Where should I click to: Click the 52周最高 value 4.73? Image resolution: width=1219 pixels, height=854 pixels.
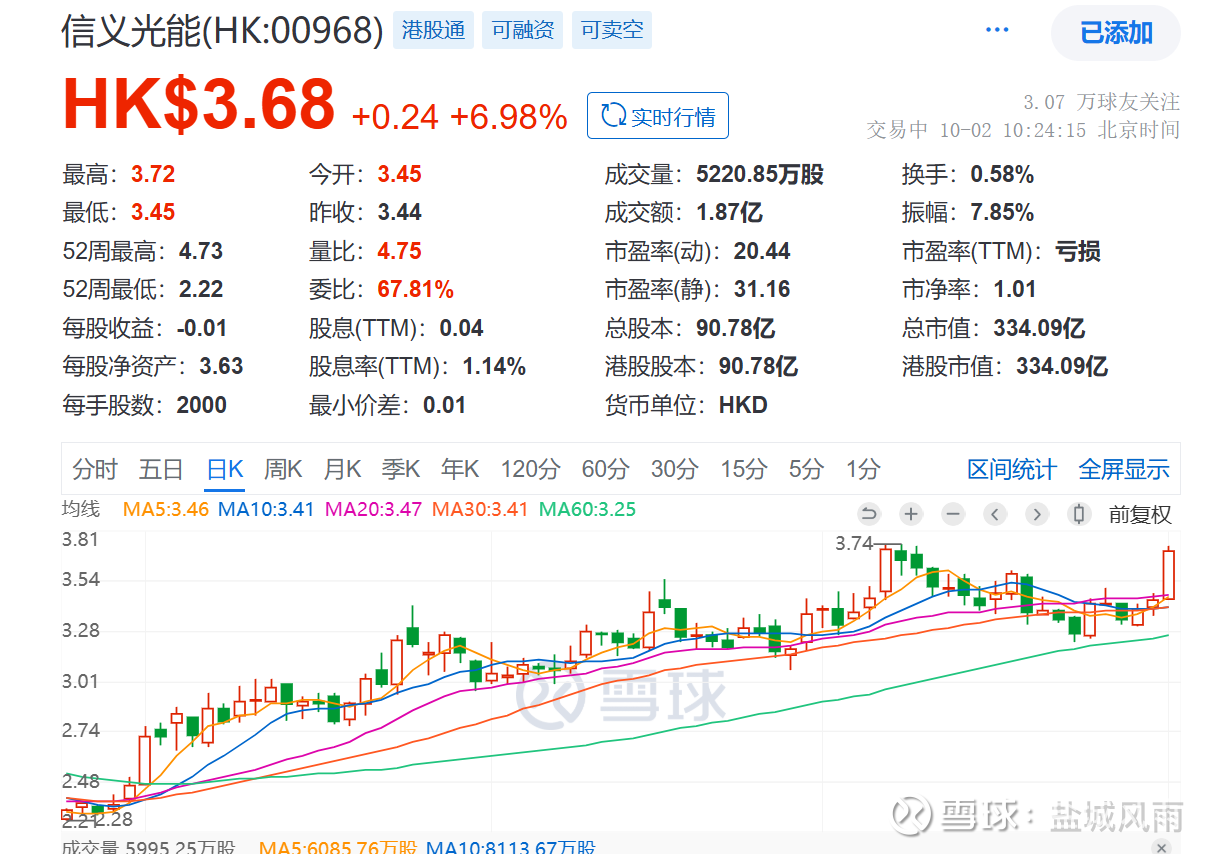click(201, 251)
